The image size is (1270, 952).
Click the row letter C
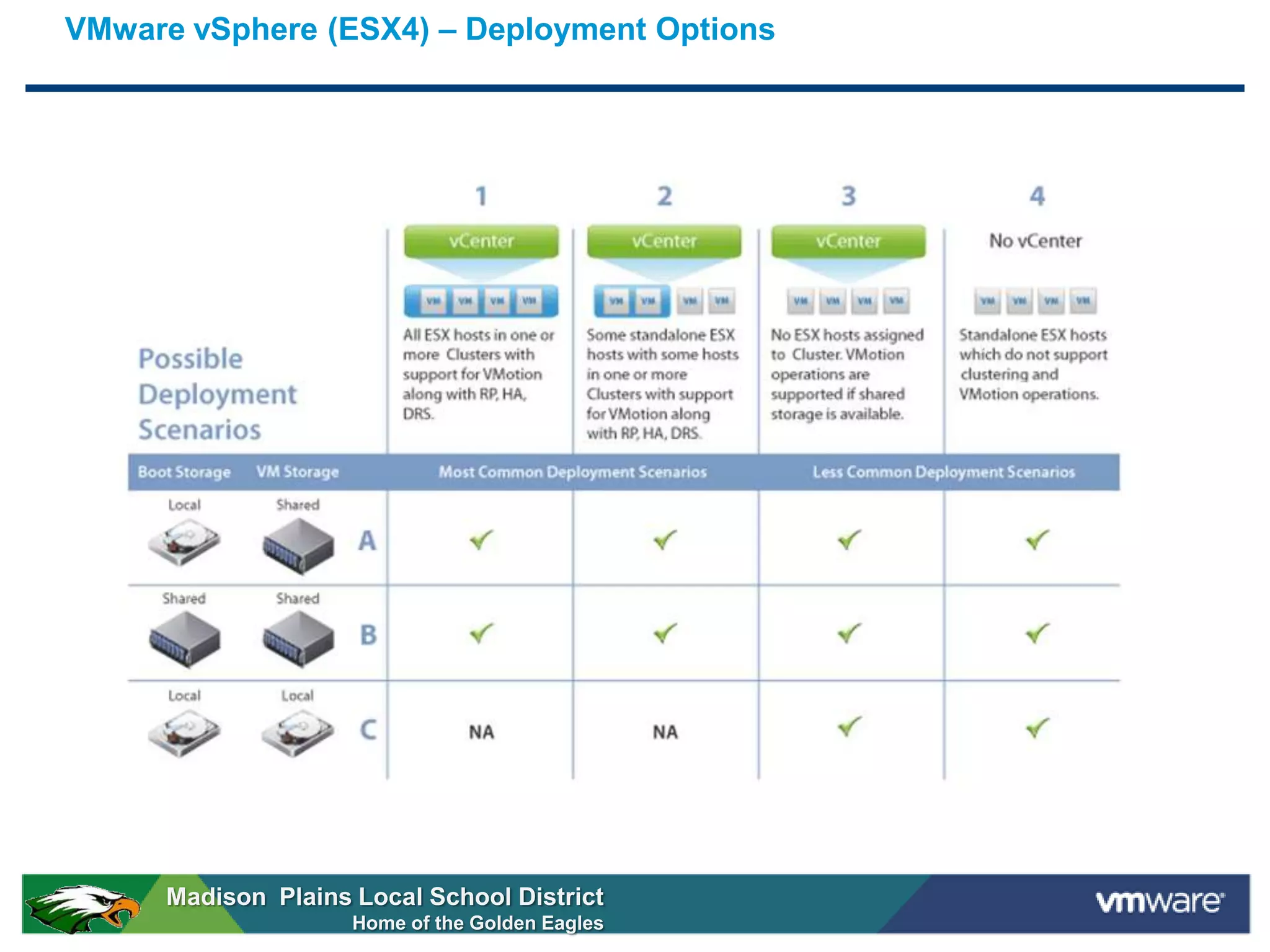(368, 729)
